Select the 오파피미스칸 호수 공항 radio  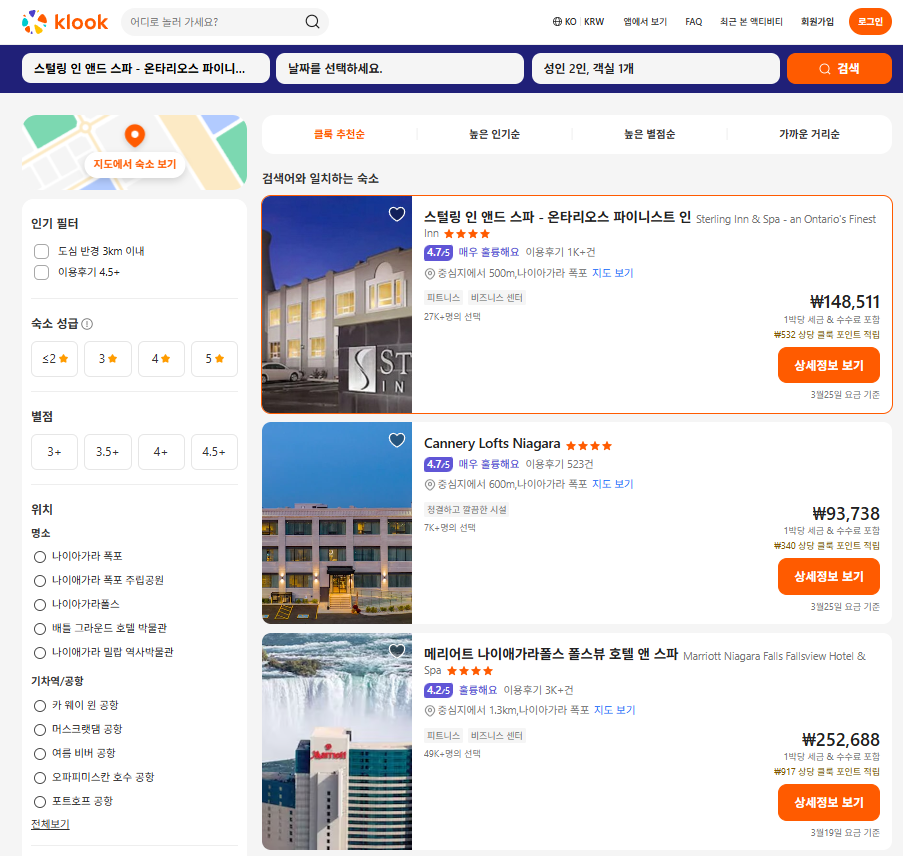pos(40,778)
